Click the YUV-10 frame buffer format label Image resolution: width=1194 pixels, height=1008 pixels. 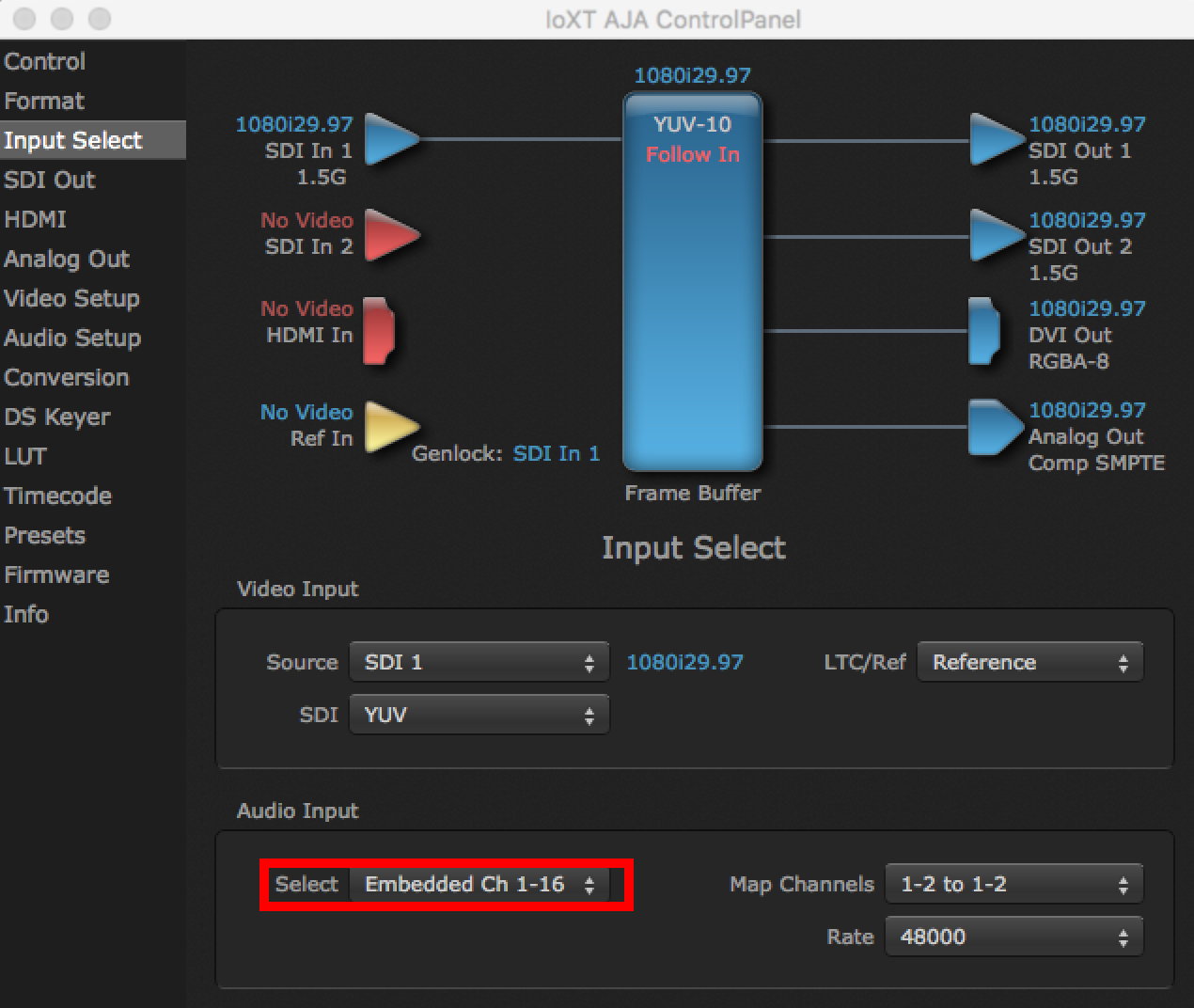[693, 124]
